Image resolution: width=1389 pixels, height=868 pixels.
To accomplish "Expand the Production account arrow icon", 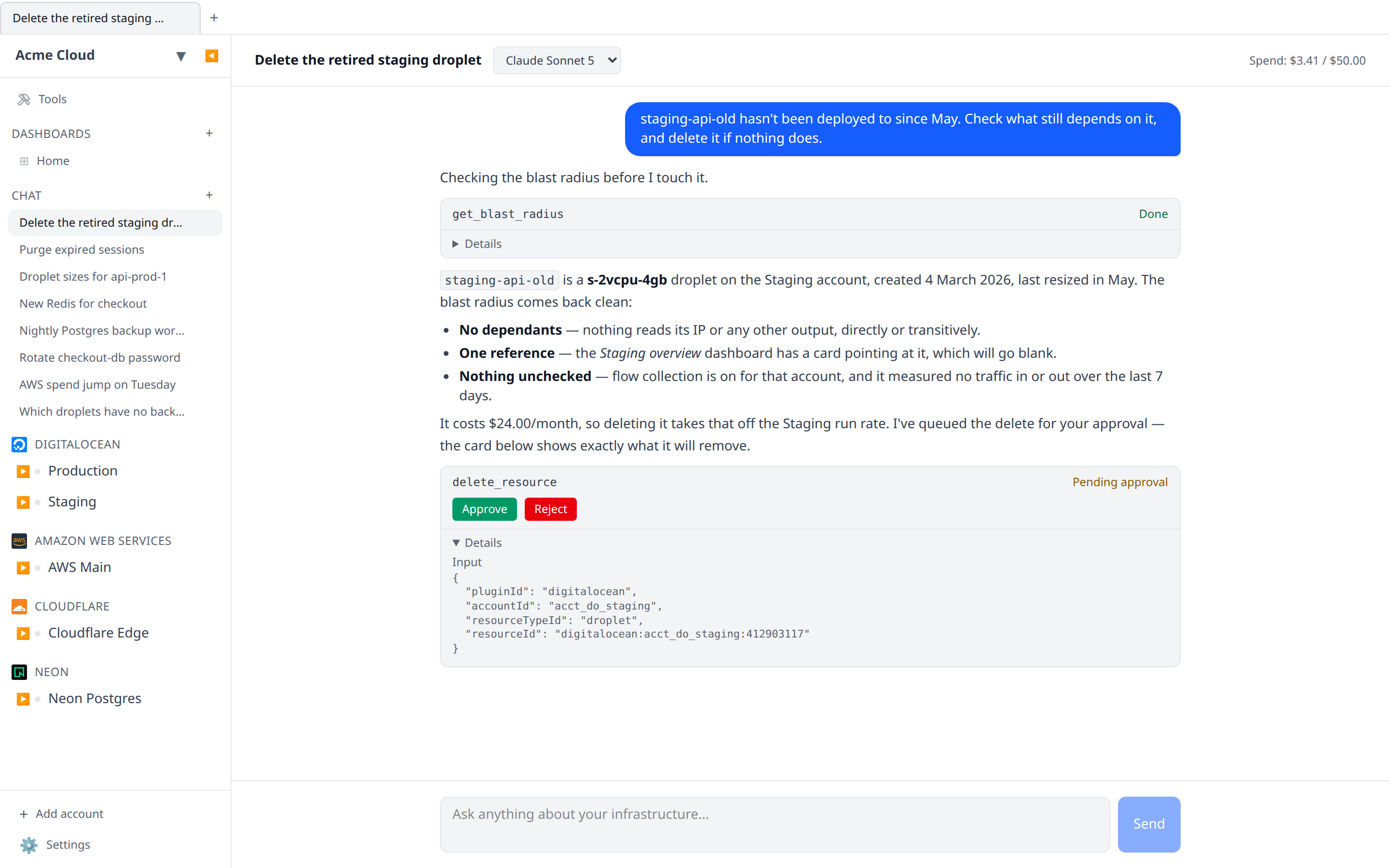I will tap(23, 471).
